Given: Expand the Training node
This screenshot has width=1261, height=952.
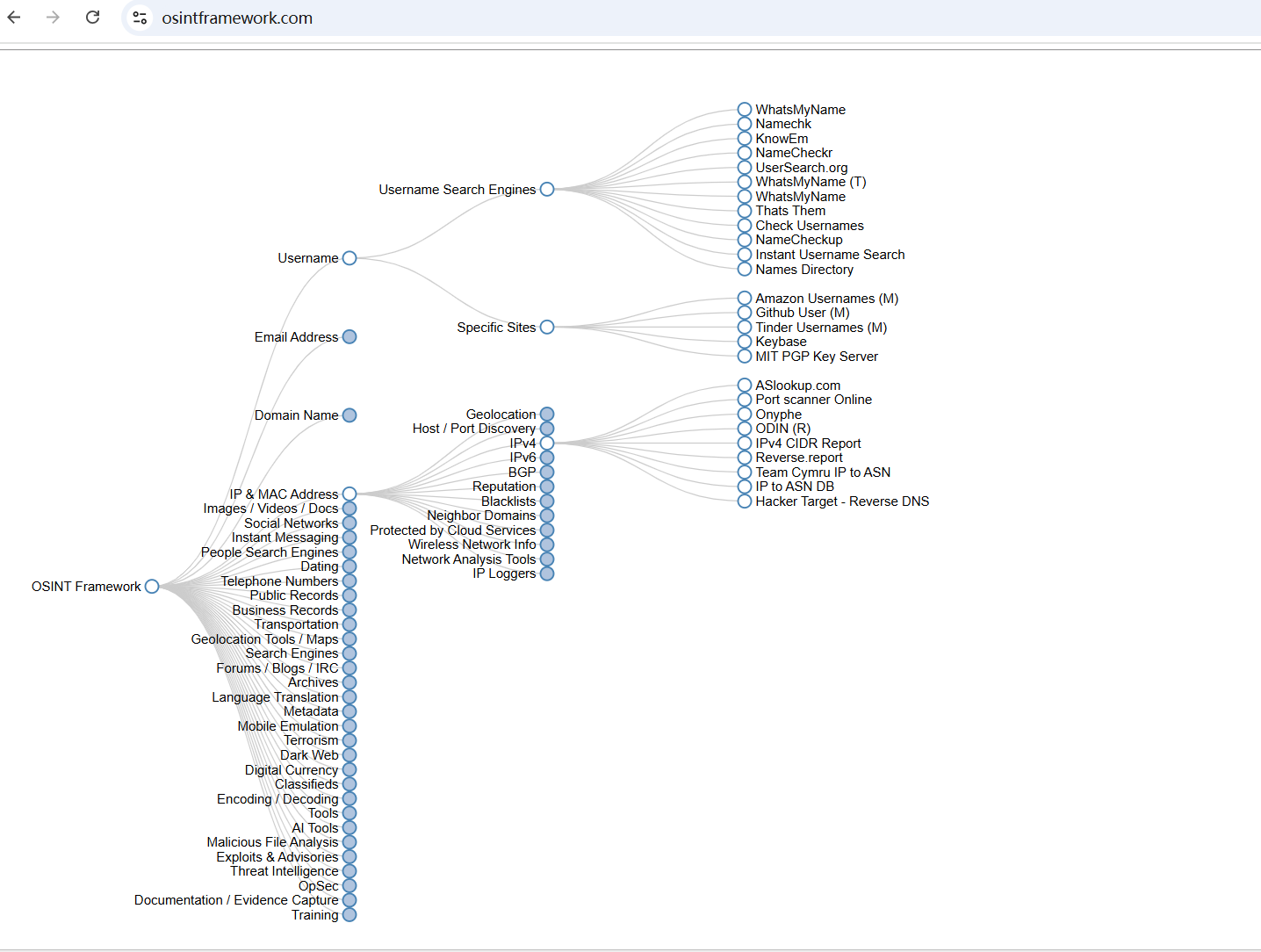Looking at the screenshot, I should pyautogui.click(x=349, y=915).
